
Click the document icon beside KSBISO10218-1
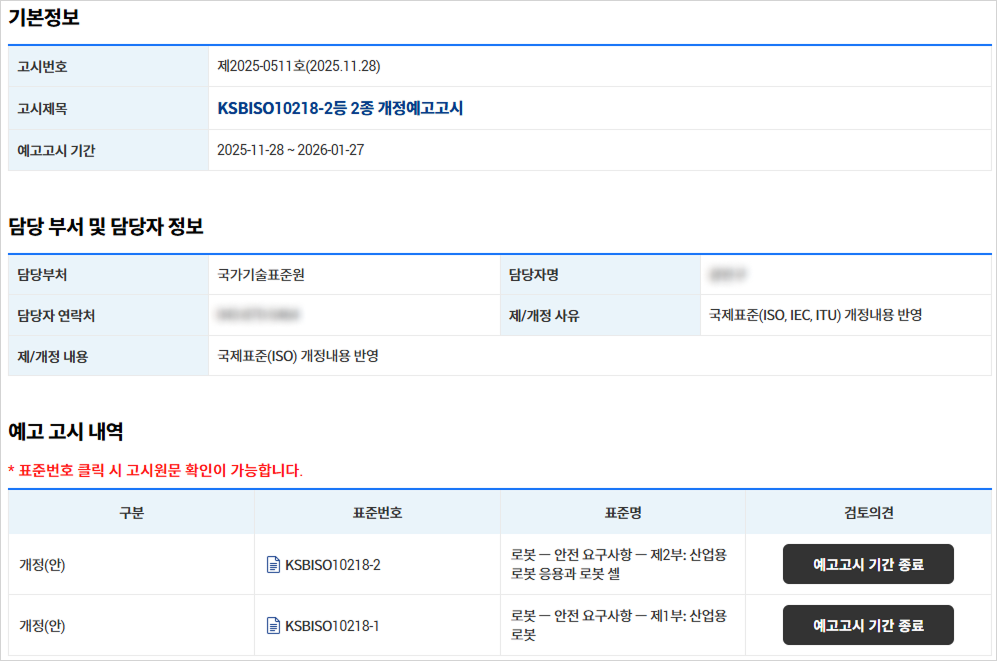pos(273,625)
